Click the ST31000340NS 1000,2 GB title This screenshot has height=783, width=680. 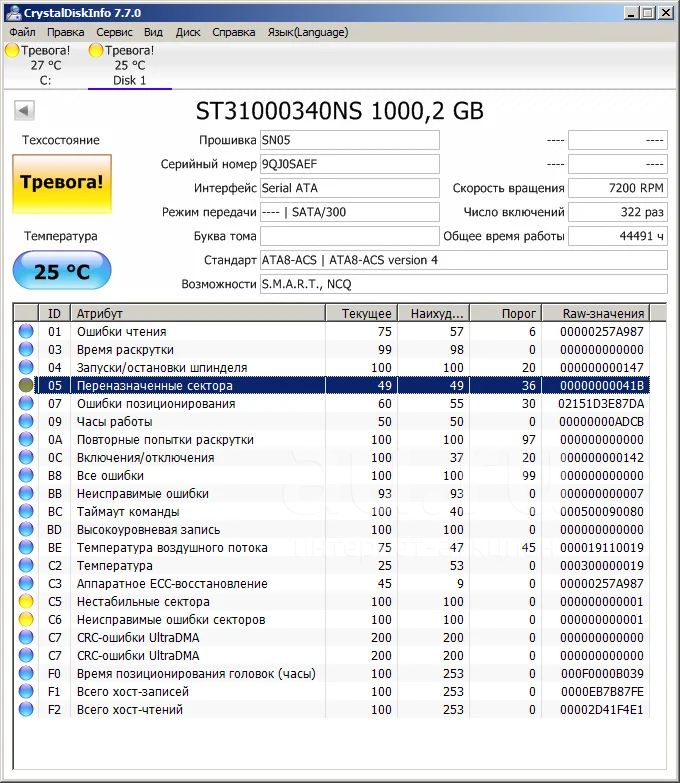(x=340, y=111)
